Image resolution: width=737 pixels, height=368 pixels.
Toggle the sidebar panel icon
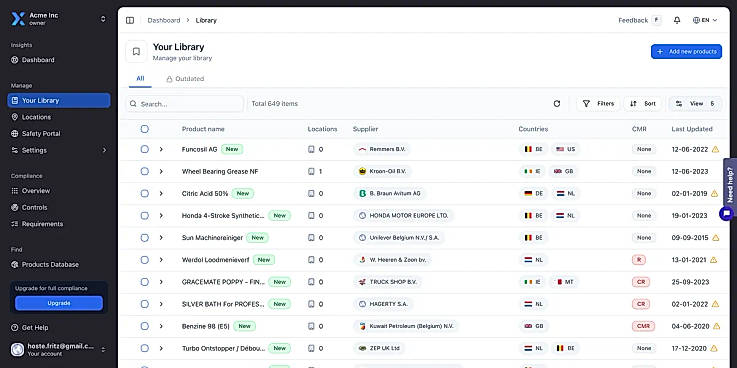pos(130,20)
